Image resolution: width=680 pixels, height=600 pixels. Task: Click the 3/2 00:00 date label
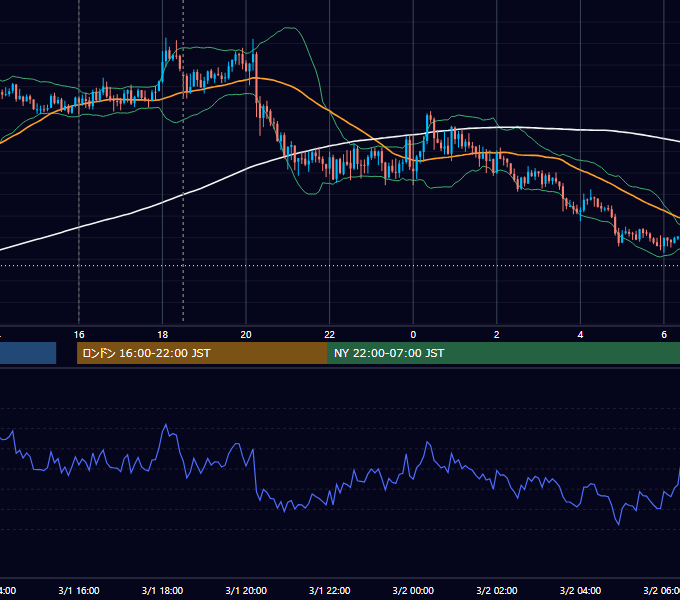coord(413,590)
